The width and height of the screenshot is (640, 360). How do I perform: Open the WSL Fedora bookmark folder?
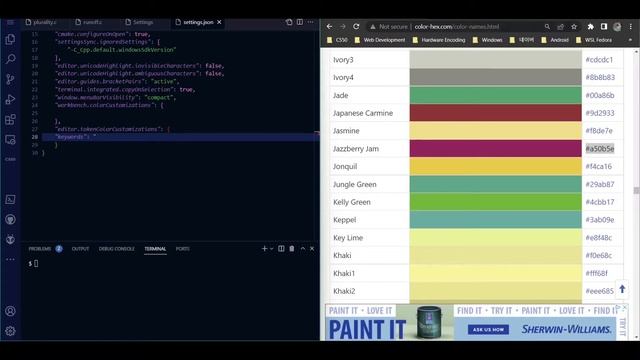(594, 40)
